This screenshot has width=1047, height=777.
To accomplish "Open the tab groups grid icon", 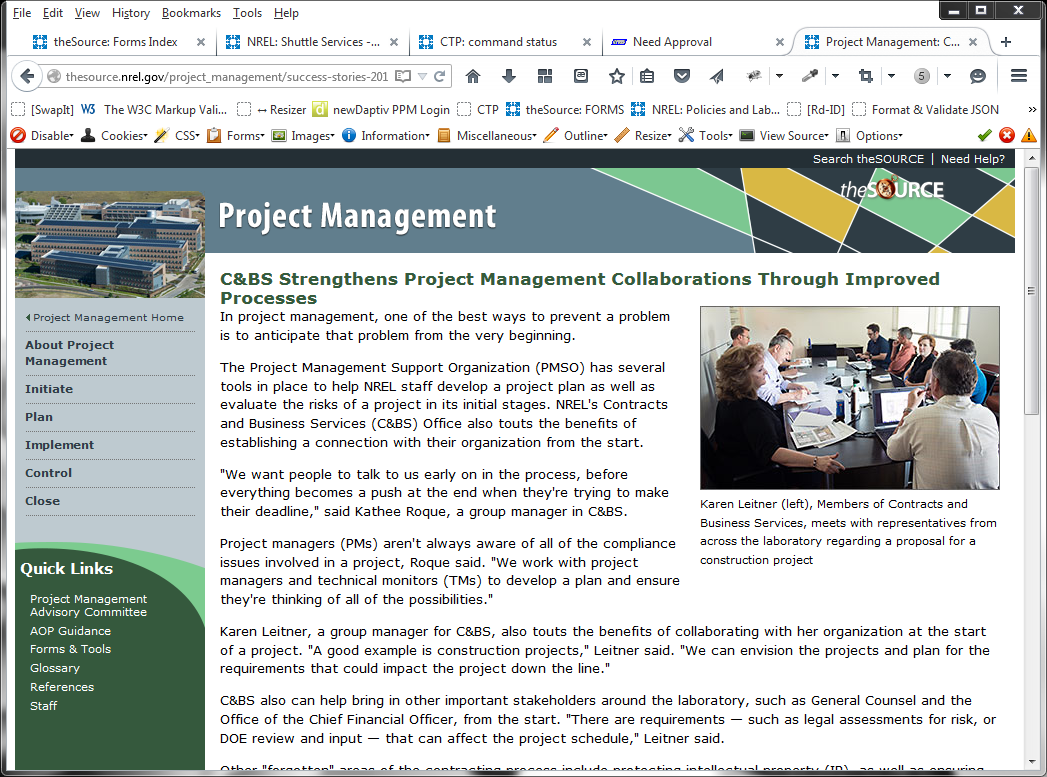I will 545,76.
